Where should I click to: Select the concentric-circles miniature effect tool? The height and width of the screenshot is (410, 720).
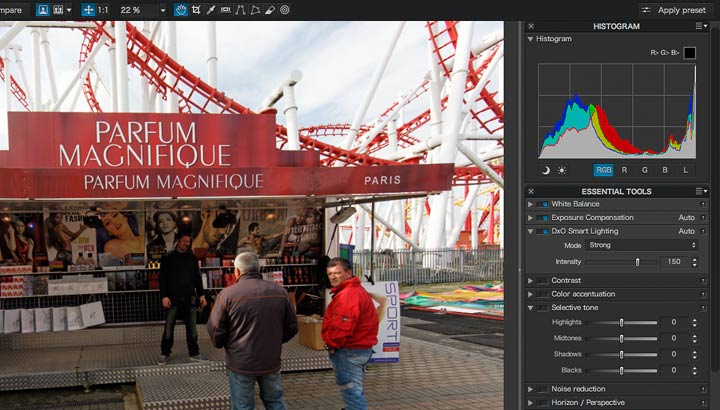pos(285,10)
